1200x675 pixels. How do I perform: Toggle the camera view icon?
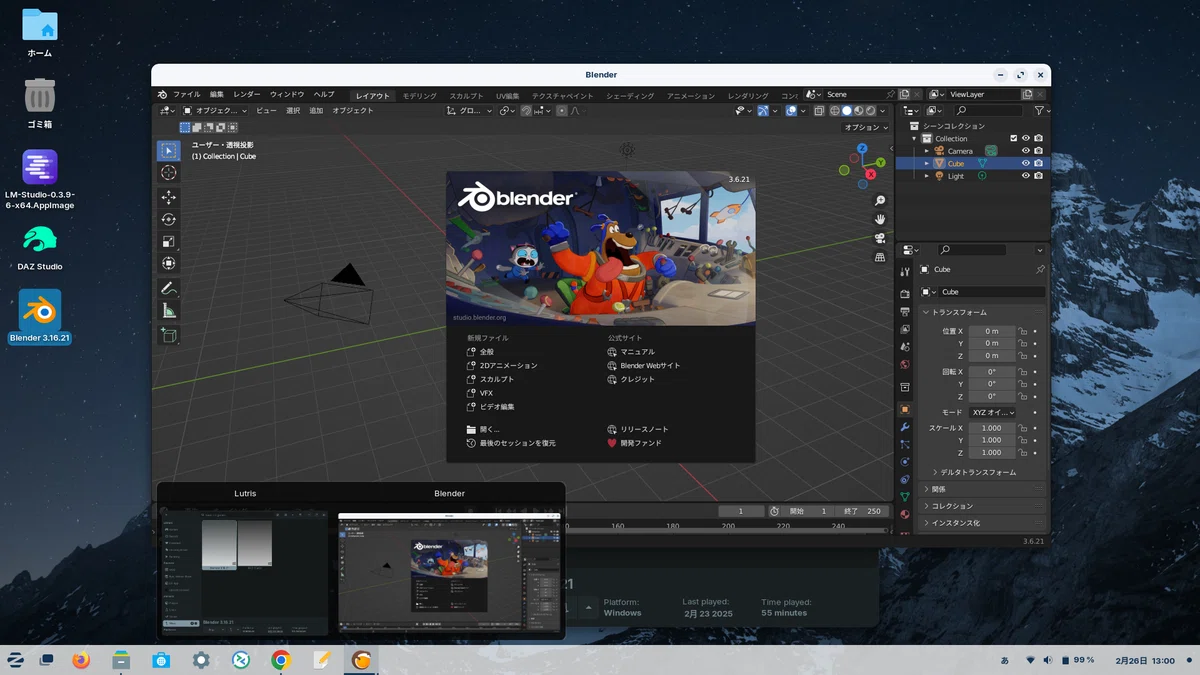pos(880,238)
